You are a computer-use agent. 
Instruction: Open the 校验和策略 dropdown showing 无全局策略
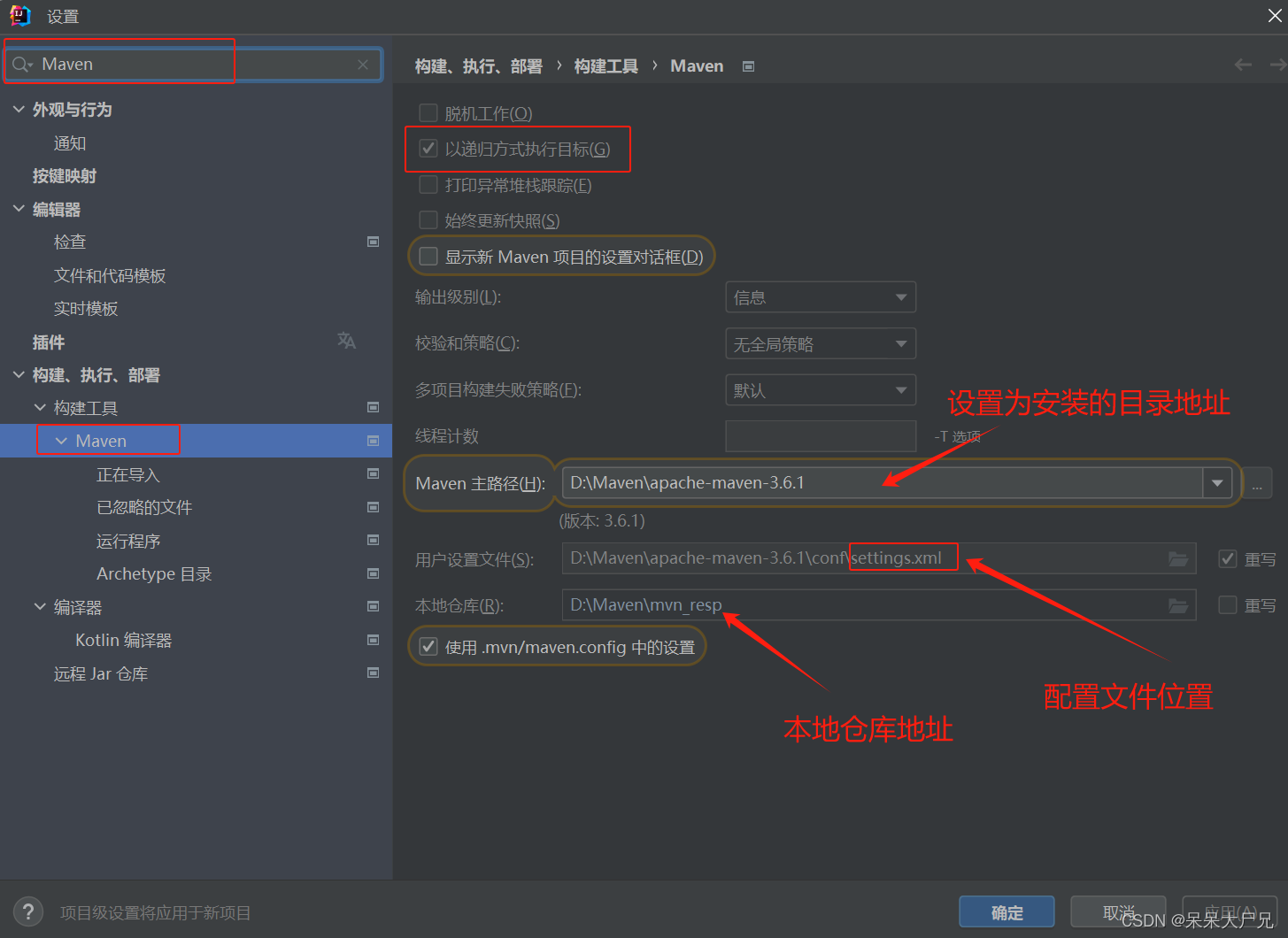click(x=820, y=343)
